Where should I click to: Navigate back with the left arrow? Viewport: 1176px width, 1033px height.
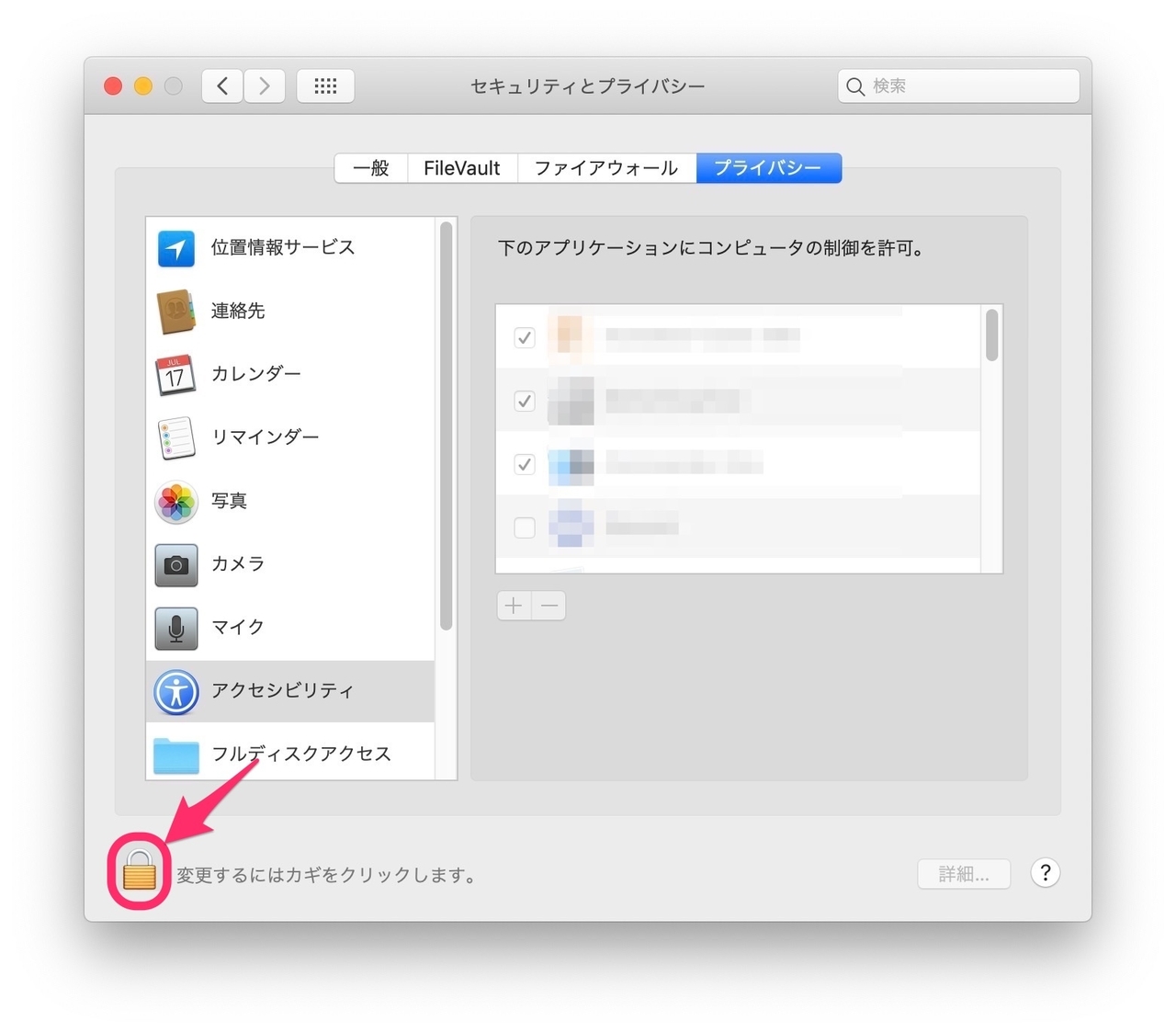[221, 85]
